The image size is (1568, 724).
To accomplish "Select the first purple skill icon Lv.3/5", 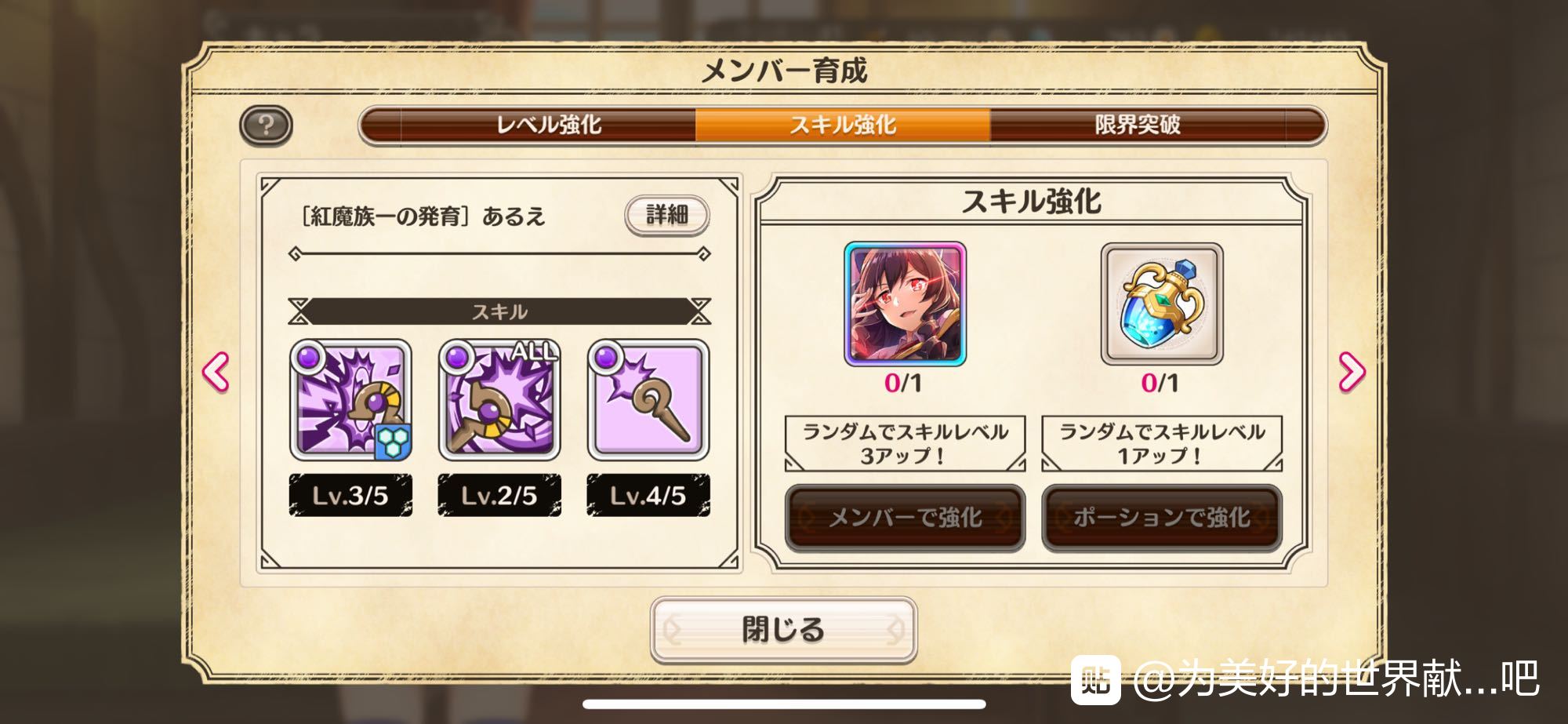I will click(x=350, y=400).
